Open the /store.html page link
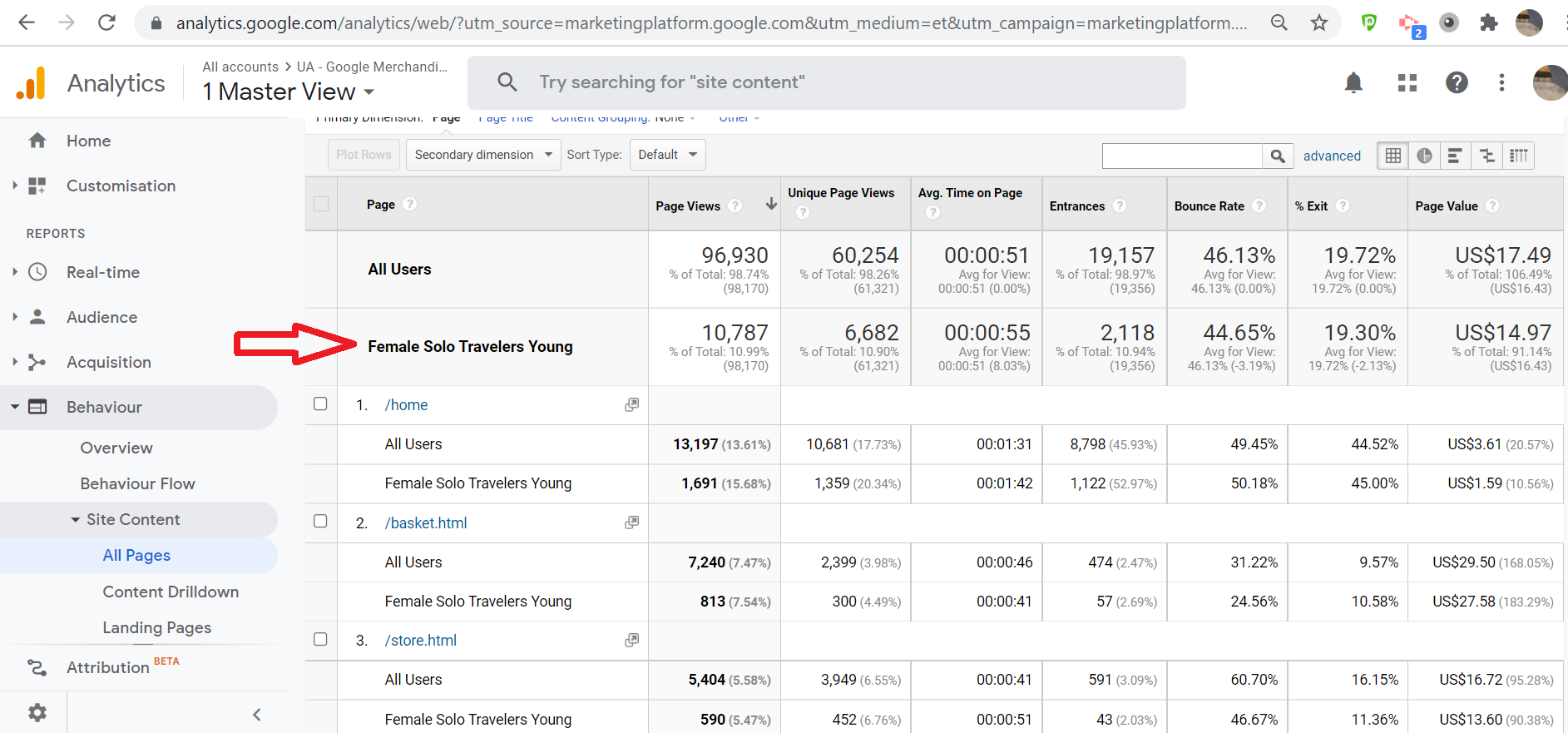The height and width of the screenshot is (733, 1568). (420, 641)
